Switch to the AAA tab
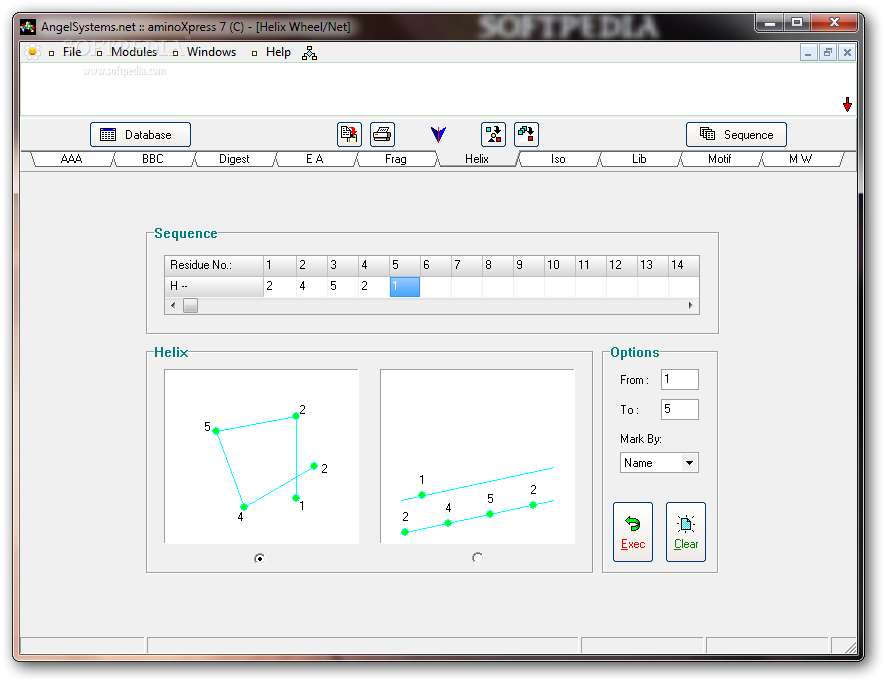885x682 pixels. click(x=72, y=159)
